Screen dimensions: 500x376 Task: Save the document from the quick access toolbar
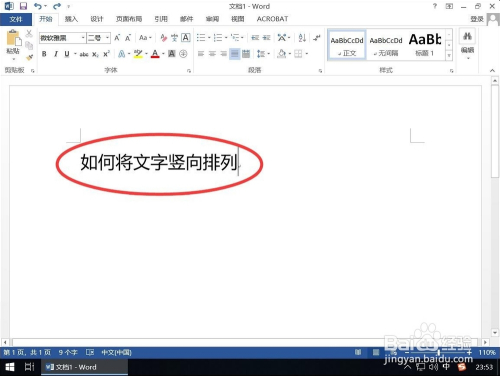[x=23, y=6]
